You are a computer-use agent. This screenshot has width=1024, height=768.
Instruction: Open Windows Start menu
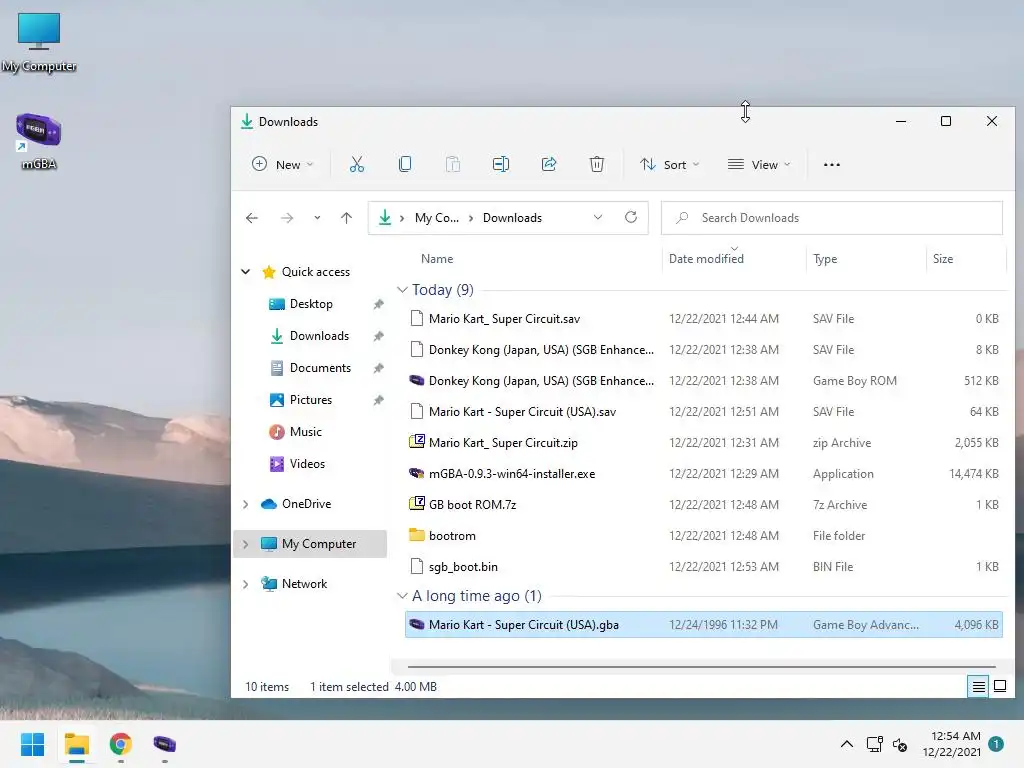pyautogui.click(x=32, y=744)
